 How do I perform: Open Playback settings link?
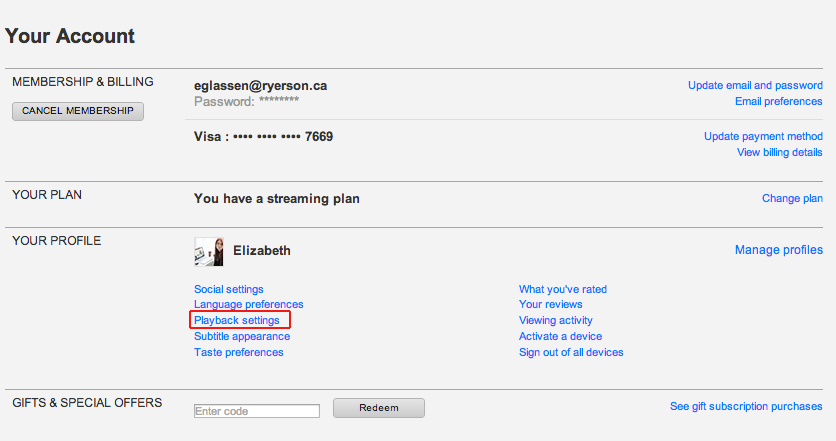coord(237,320)
